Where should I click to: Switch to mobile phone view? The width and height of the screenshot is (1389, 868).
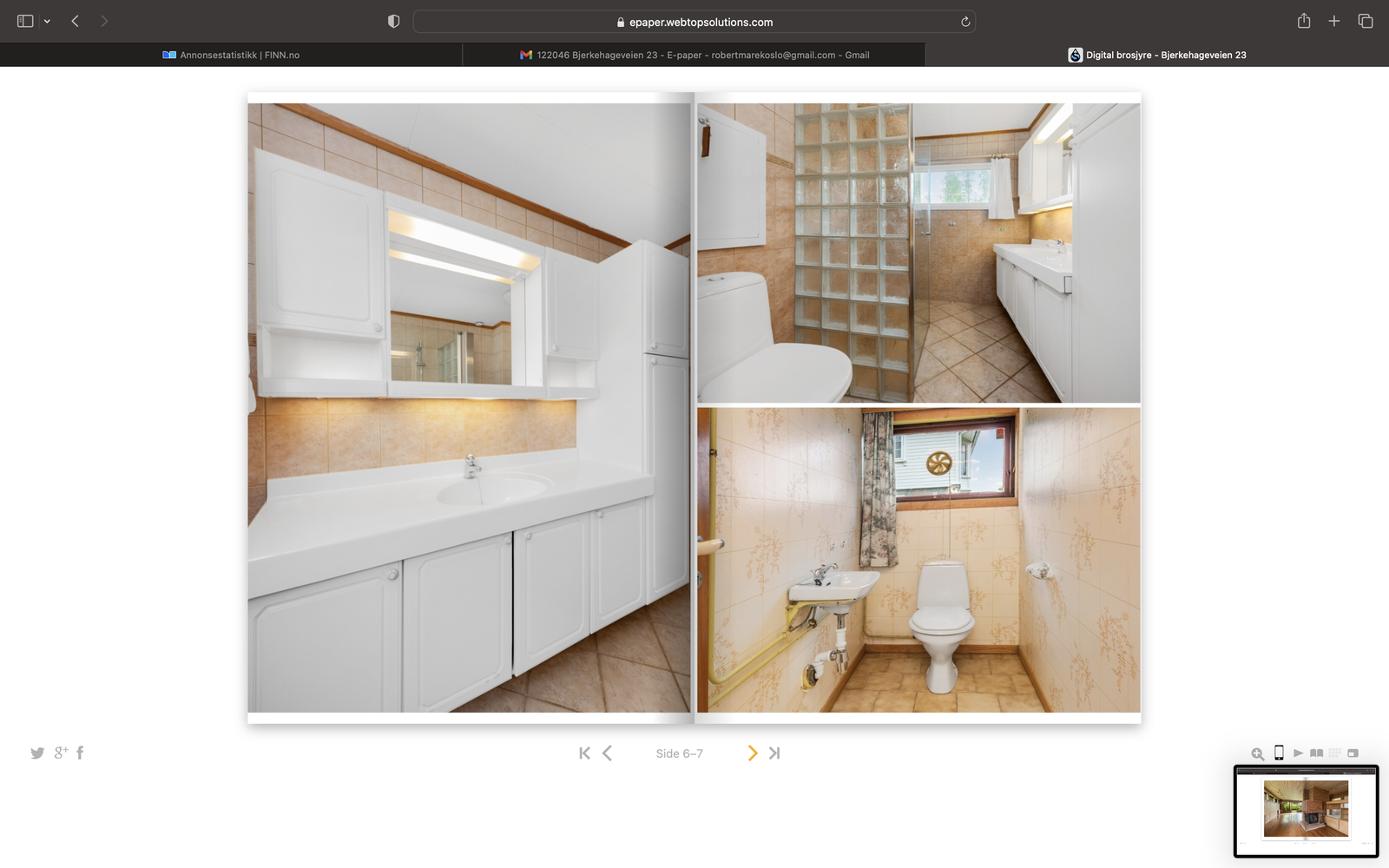(x=1279, y=753)
